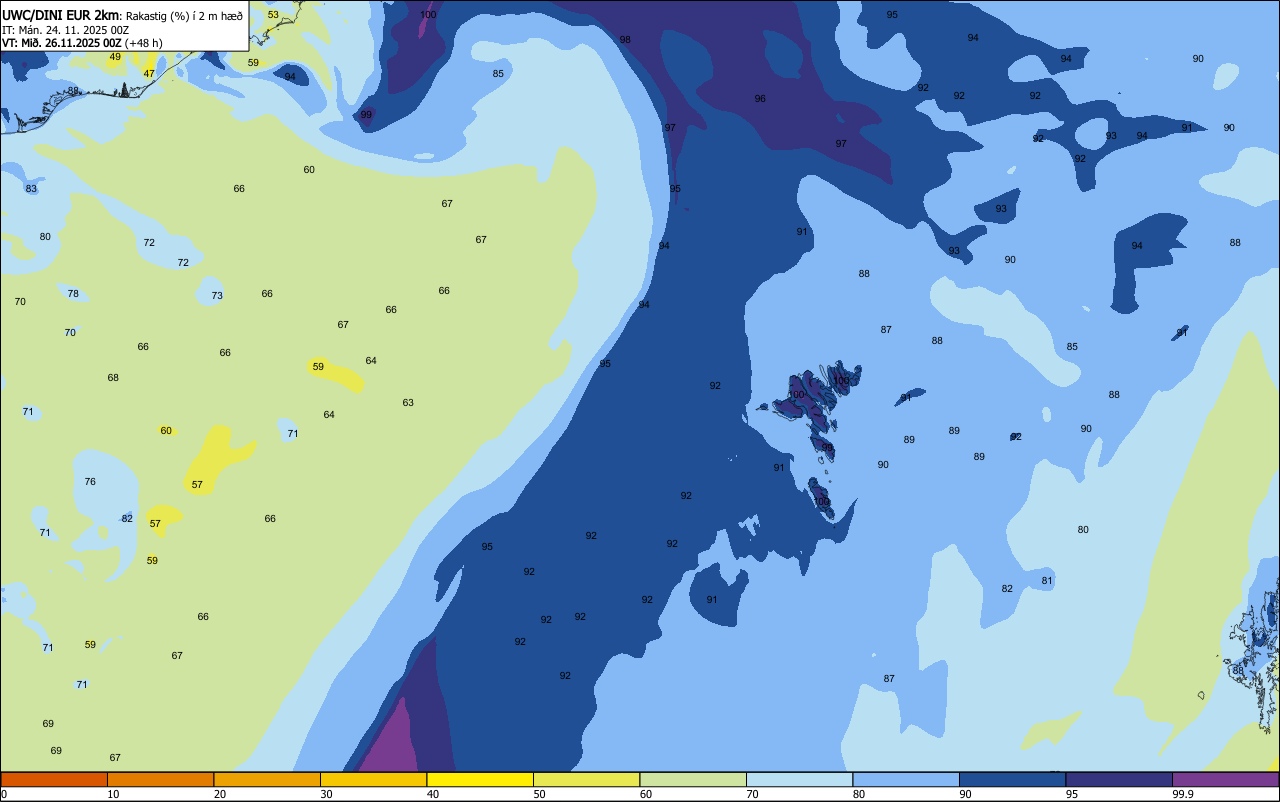Click the humidity value '76' on the map

point(90,482)
